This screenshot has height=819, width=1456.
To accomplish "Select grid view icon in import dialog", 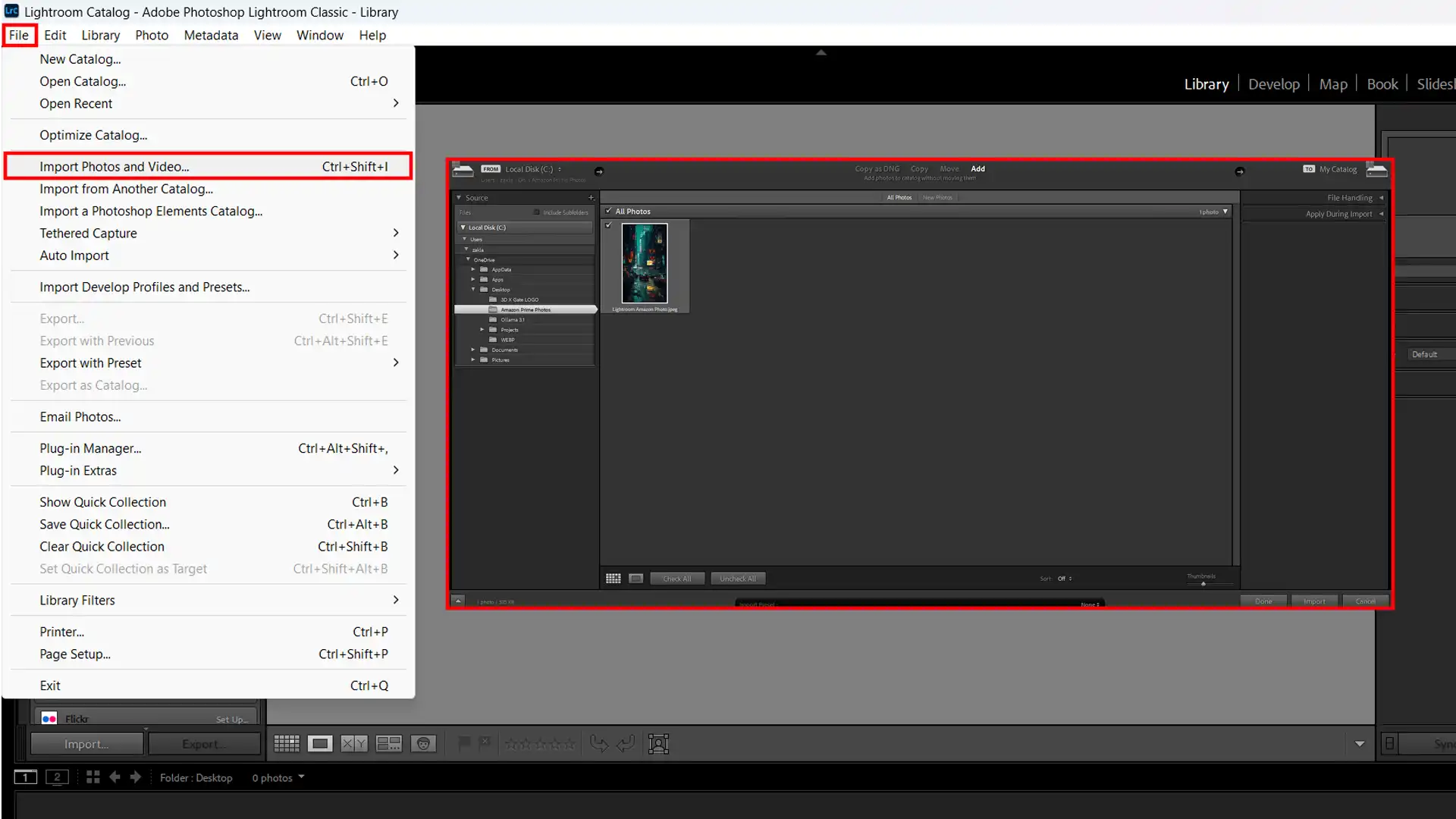I will tap(613, 579).
